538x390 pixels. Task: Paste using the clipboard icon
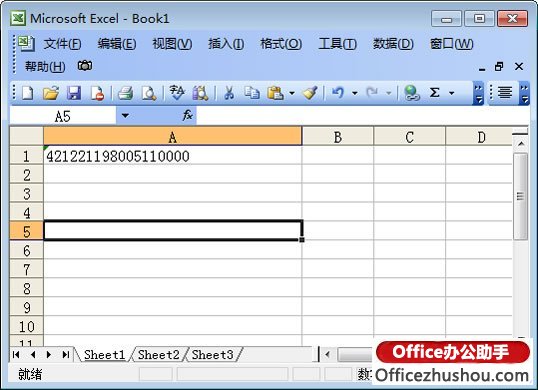click(275, 93)
